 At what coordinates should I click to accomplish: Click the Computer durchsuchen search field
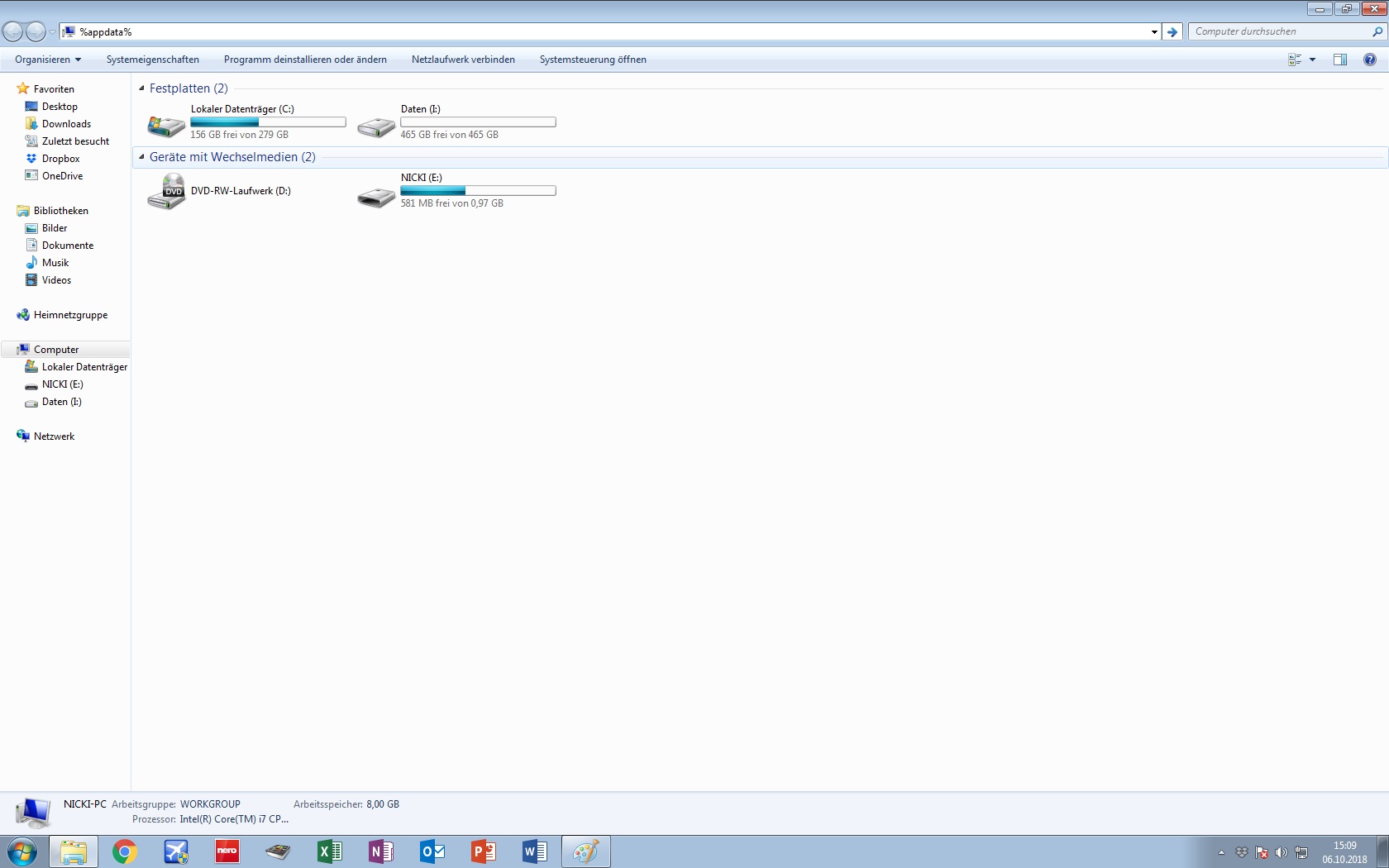pyautogui.click(x=1277, y=31)
